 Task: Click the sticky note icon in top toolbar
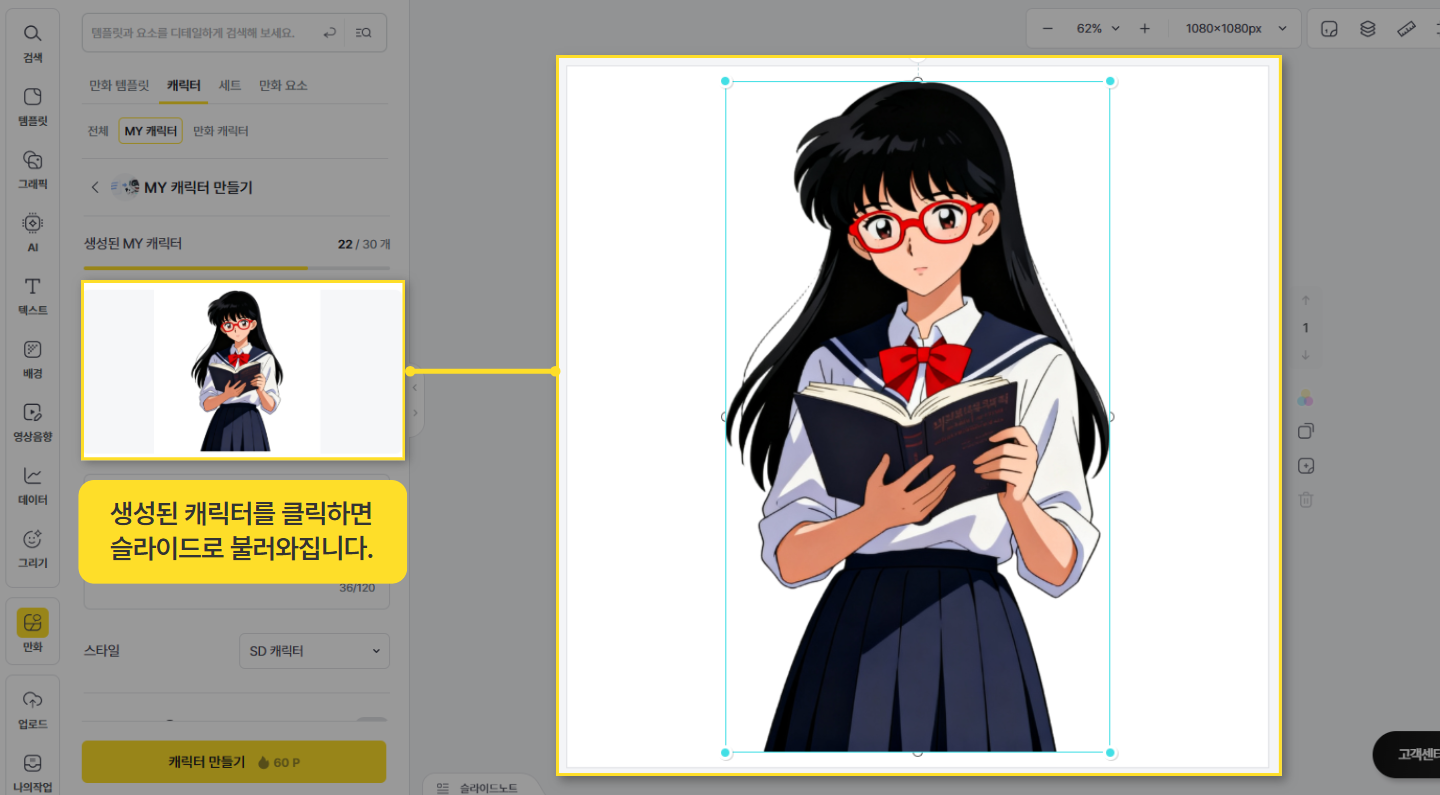click(1329, 28)
